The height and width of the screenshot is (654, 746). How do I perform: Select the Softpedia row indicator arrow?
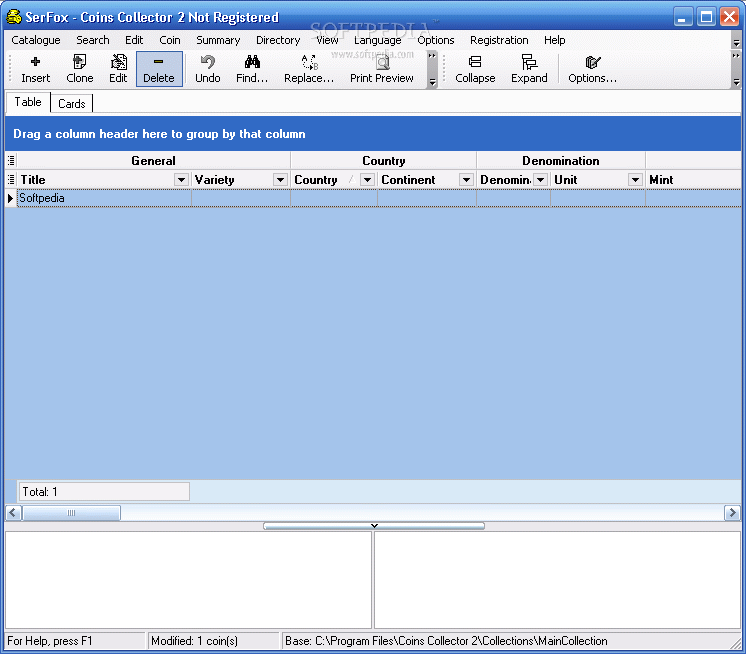pyautogui.click(x=10, y=198)
